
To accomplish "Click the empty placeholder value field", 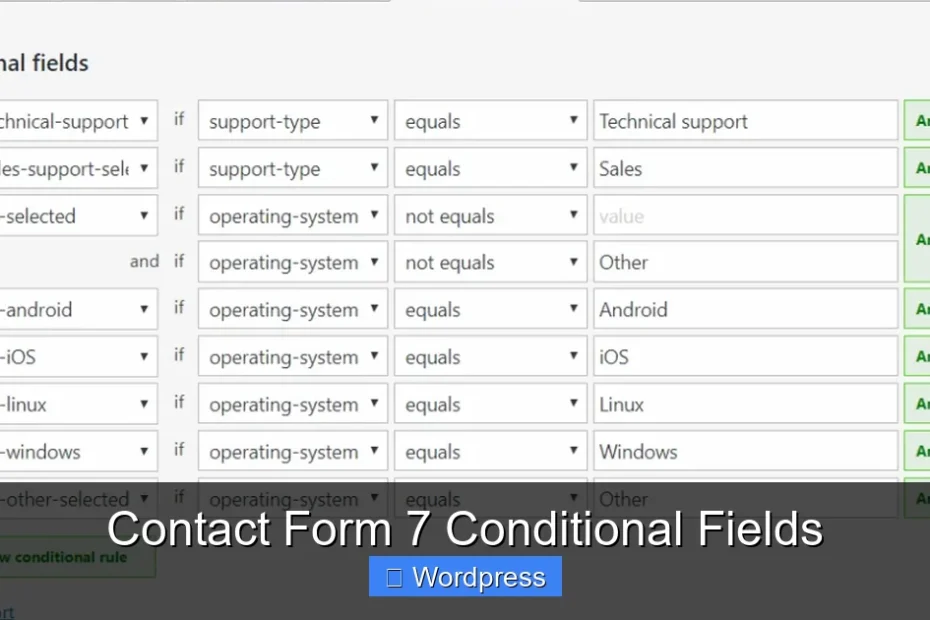I will tap(745, 215).
